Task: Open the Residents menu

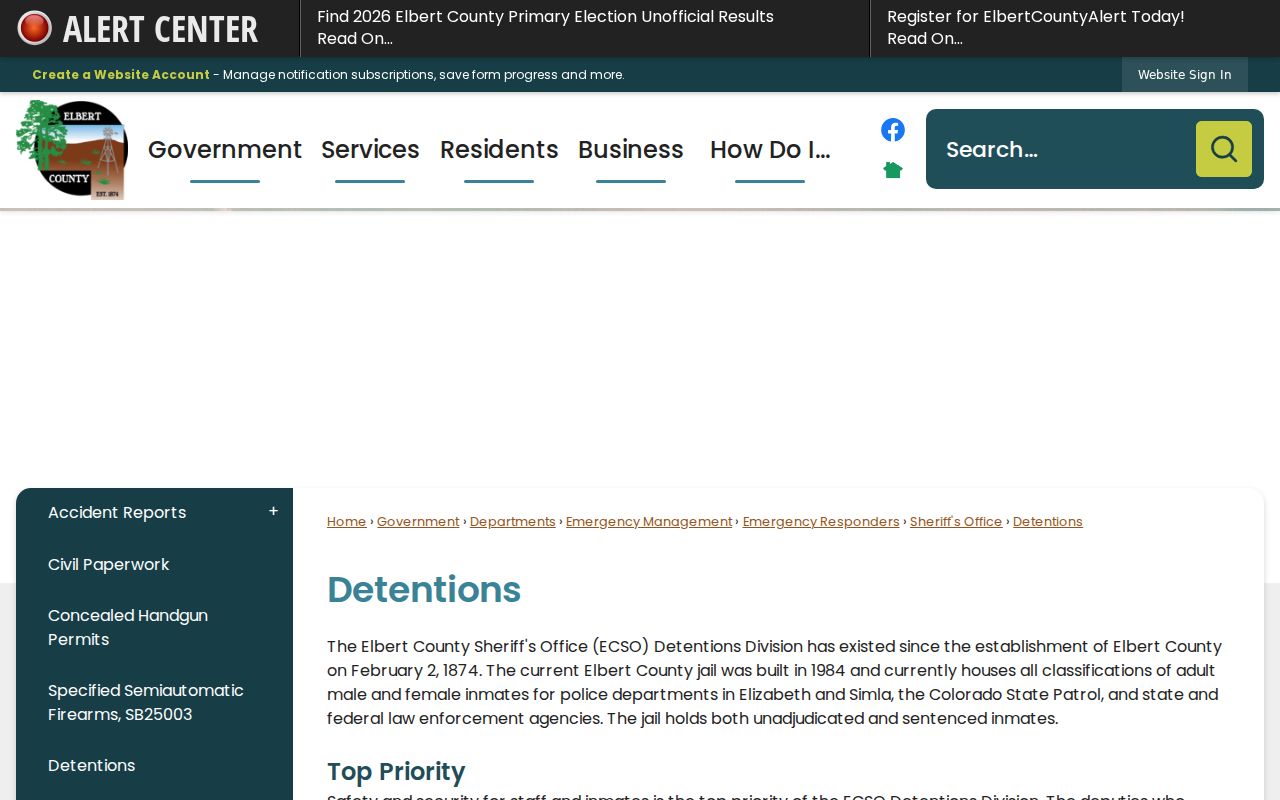Action: pos(499,150)
